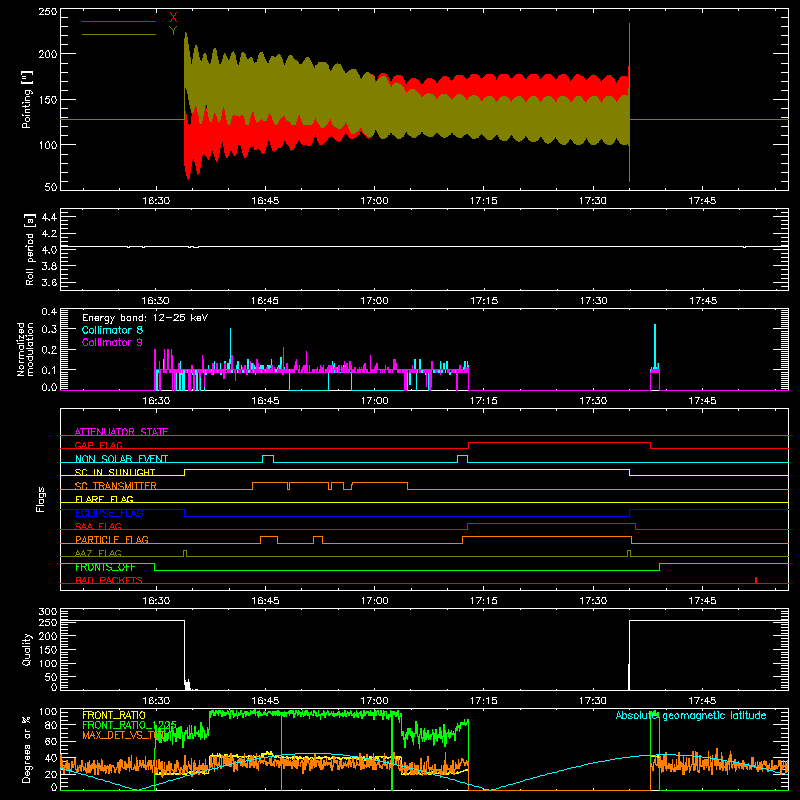This screenshot has height=800, width=800.
Task: Click the ATTENUATOR_STATE flag label
Action: pyautogui.click(x=121, y=432)
